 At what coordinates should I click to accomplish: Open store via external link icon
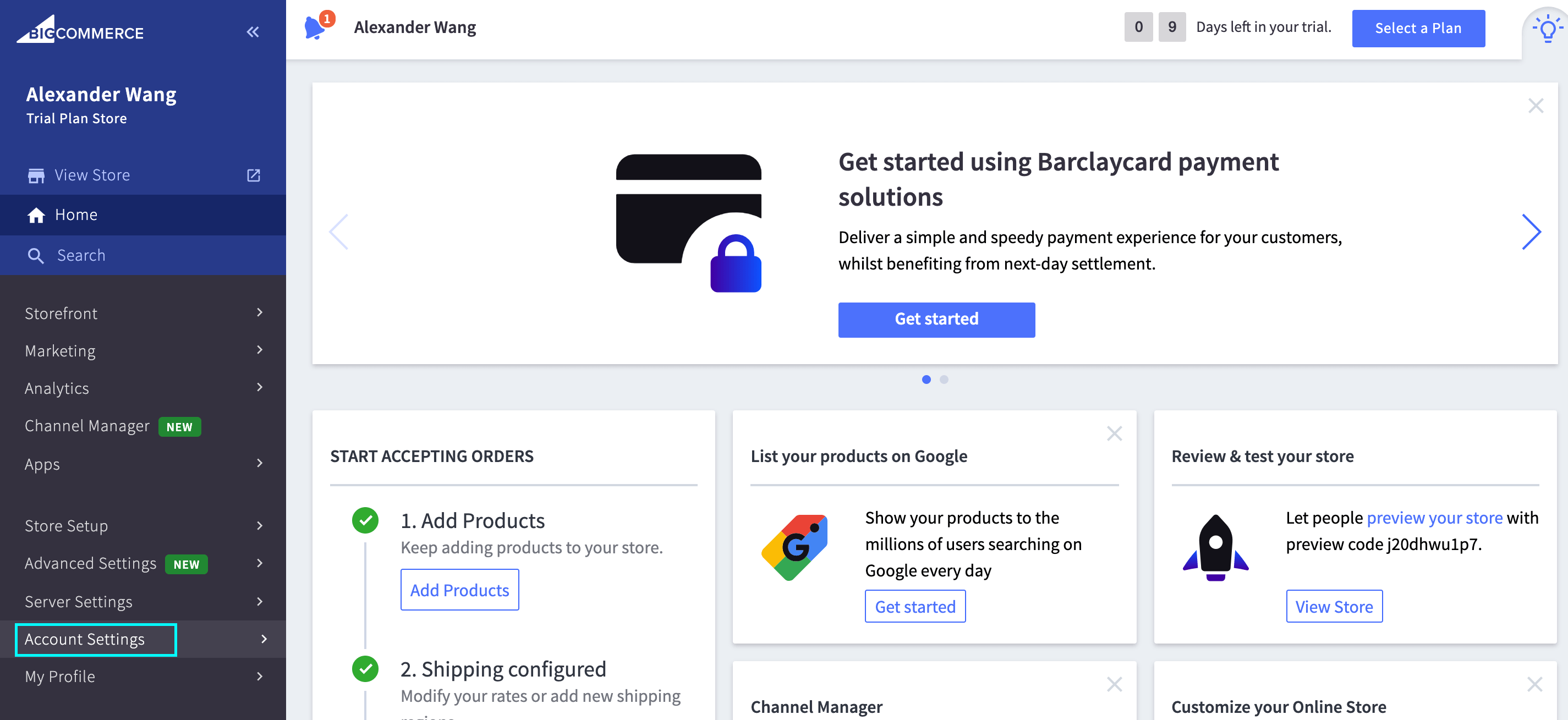(253, 175)
